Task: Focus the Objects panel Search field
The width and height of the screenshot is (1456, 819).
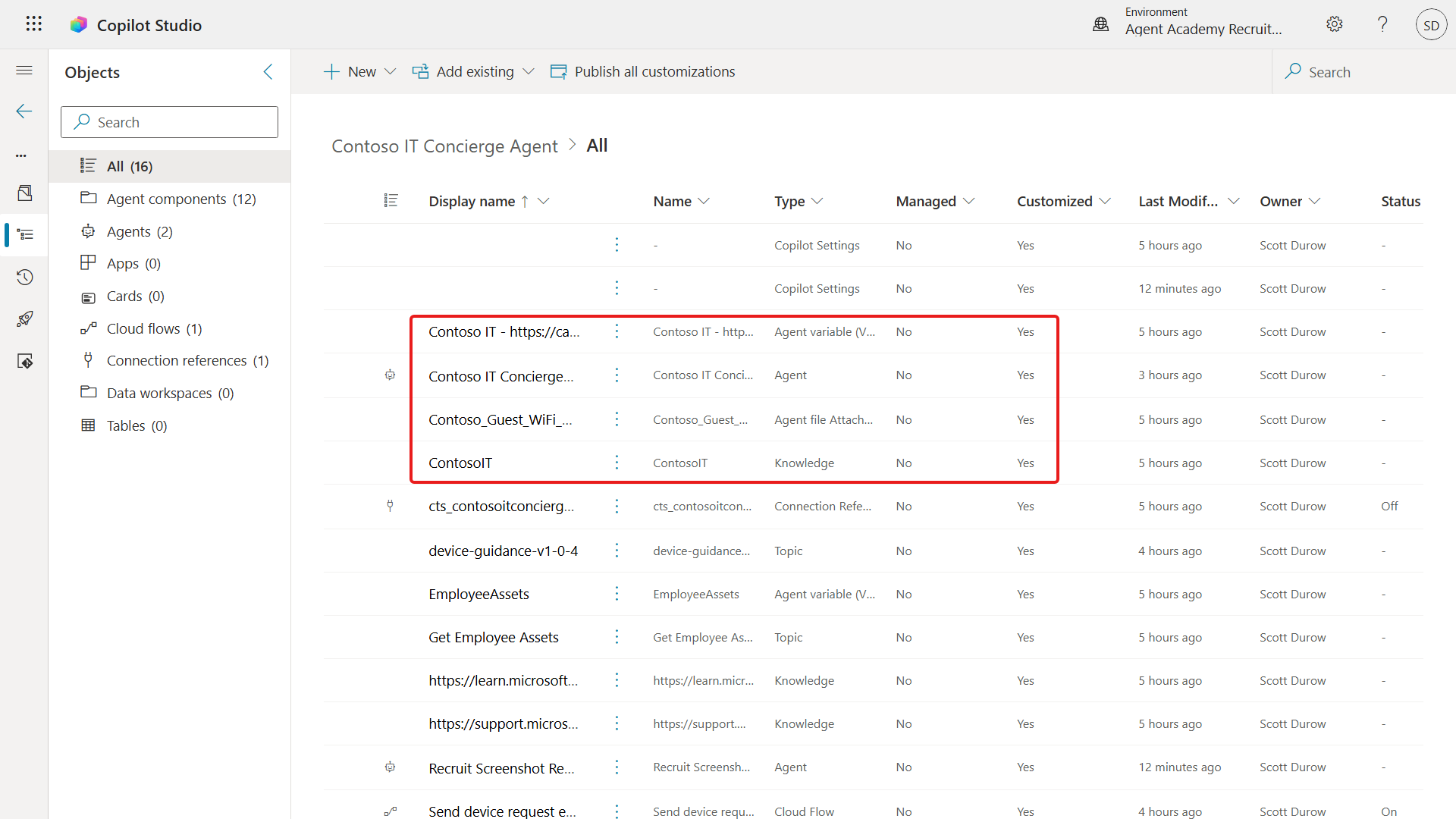Action: 169,122
